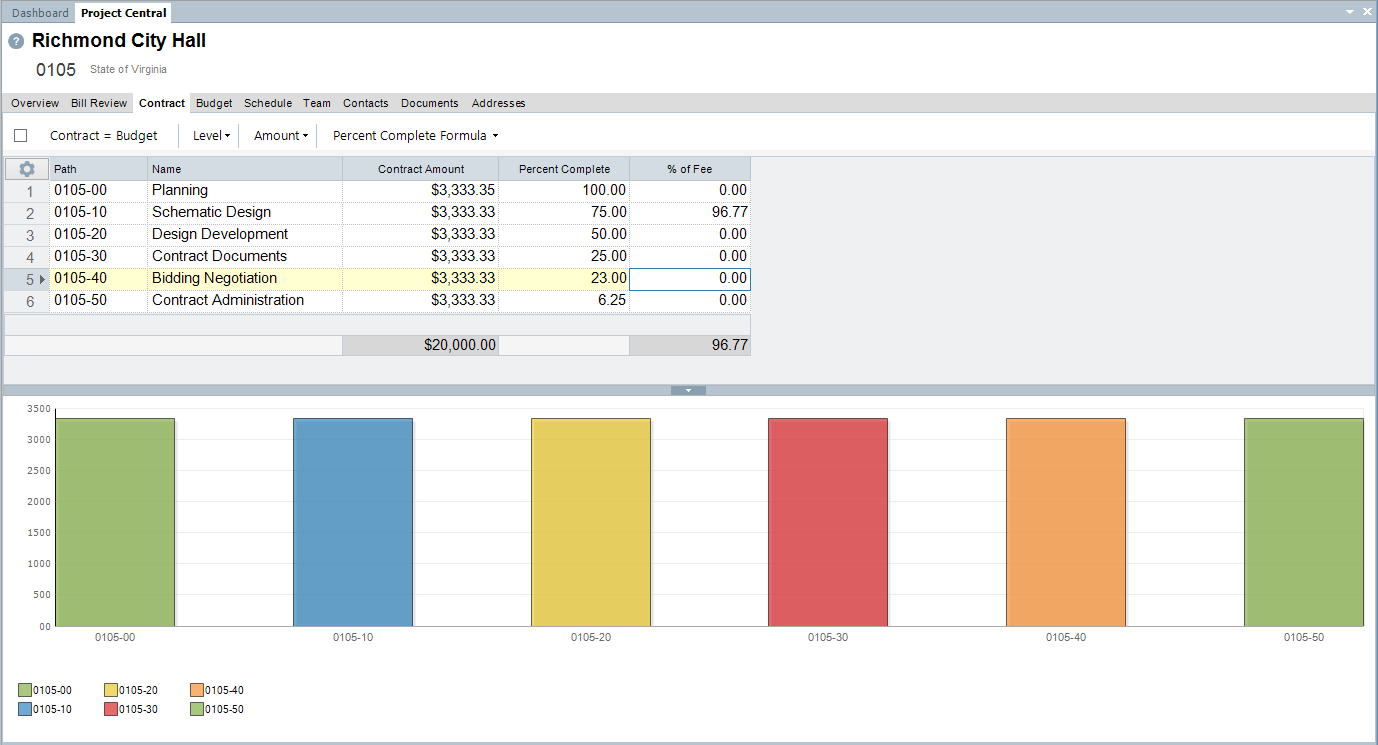Click Planning's 100.00 percent complete cell
The width and height of the screenshot is (1378, 745).
click(x=564, y=191)
